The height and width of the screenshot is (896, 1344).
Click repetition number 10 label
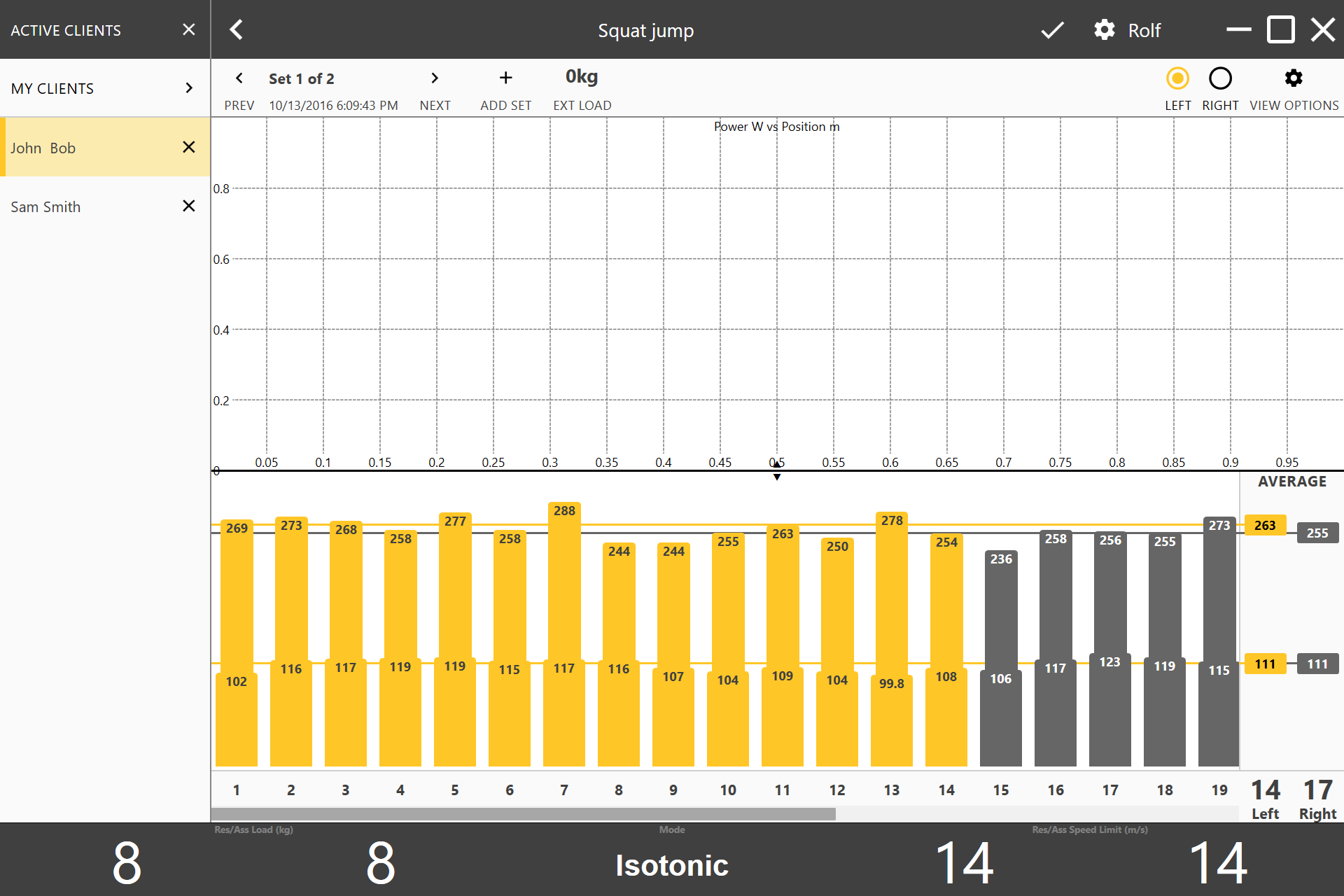pyautogui.click(x=728, y=790)
